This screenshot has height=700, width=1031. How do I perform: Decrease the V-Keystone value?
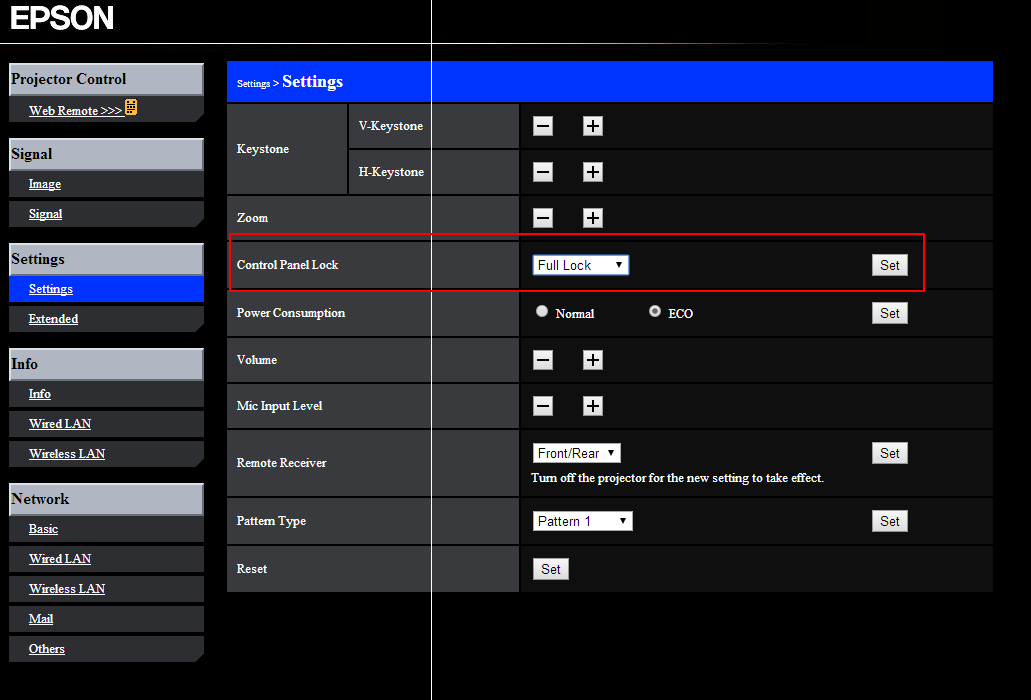click(542, 126)
